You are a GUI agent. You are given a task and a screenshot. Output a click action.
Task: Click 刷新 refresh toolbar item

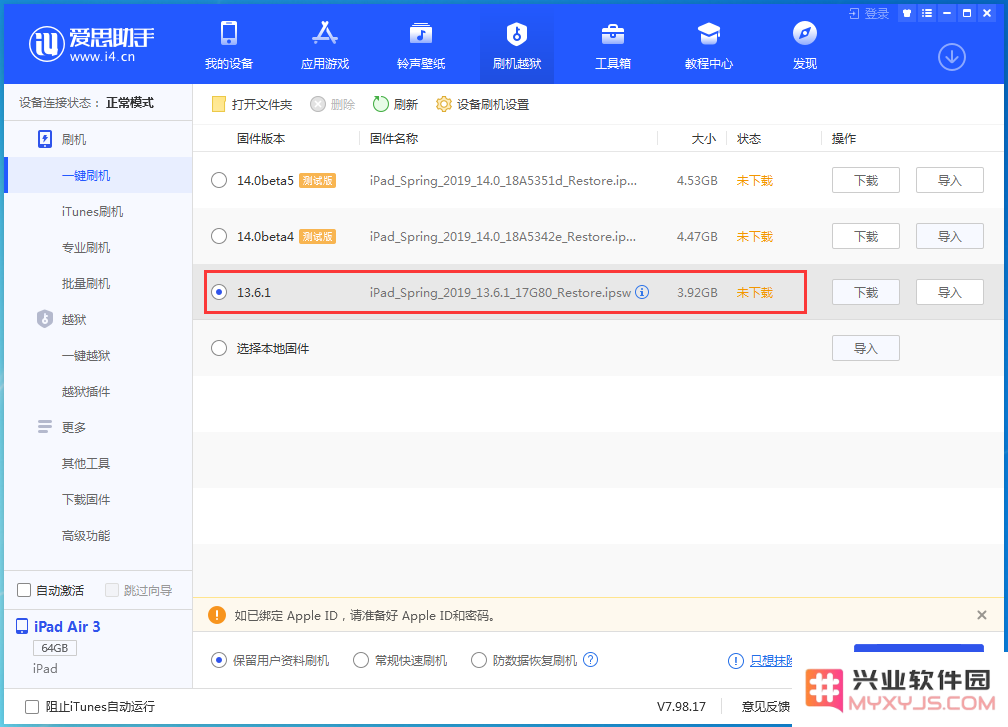395,104
